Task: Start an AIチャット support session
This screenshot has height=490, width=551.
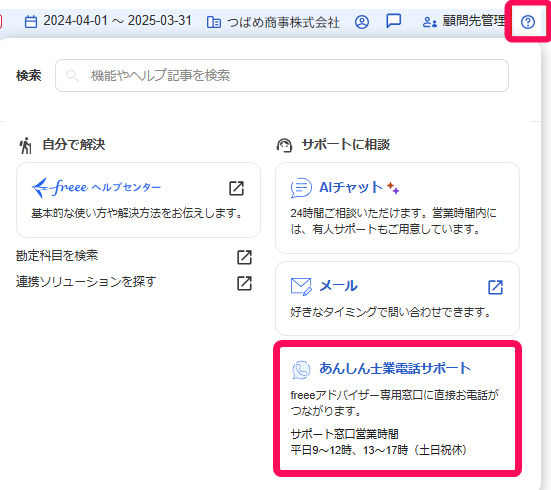Action: (x=397, y=208)
